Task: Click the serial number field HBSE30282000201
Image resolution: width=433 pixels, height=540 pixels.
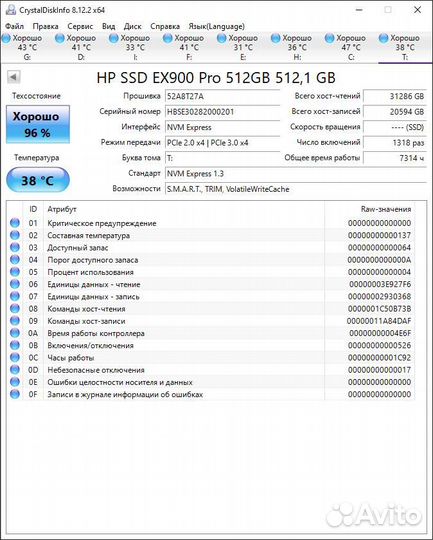Action: 223,112
